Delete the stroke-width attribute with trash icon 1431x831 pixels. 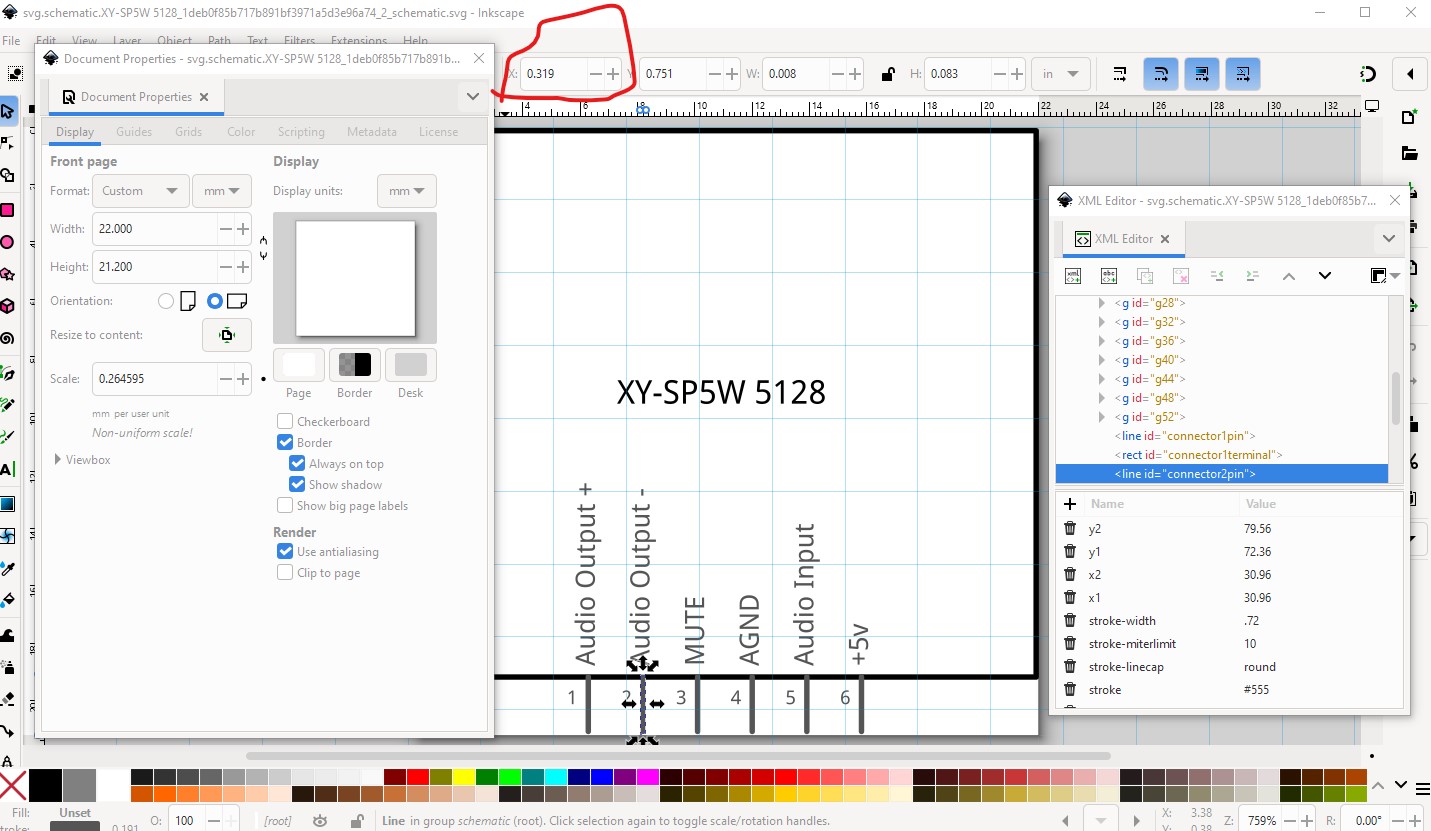[1070, 621]
